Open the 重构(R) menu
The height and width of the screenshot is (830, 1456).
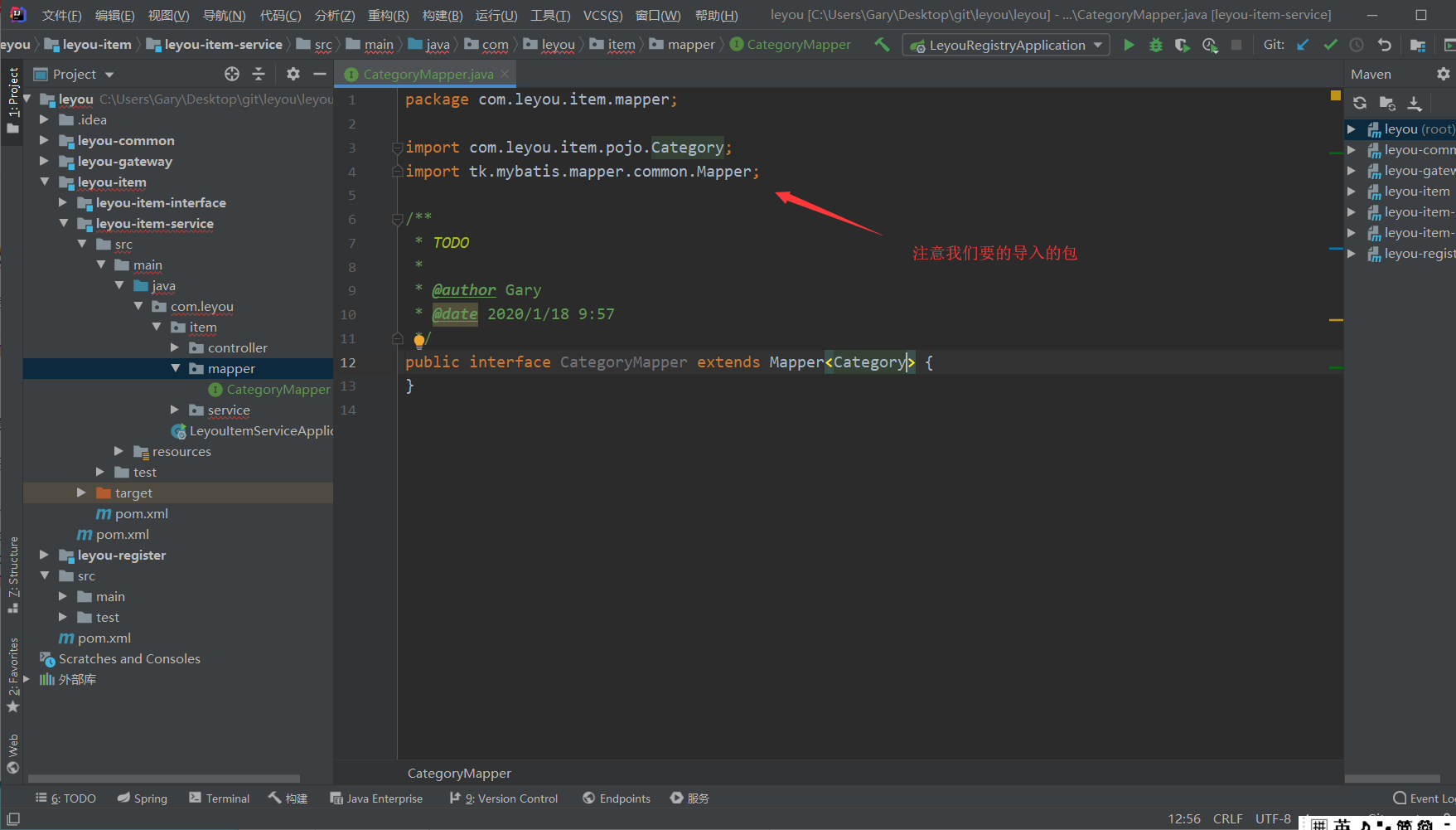point(388,15)
